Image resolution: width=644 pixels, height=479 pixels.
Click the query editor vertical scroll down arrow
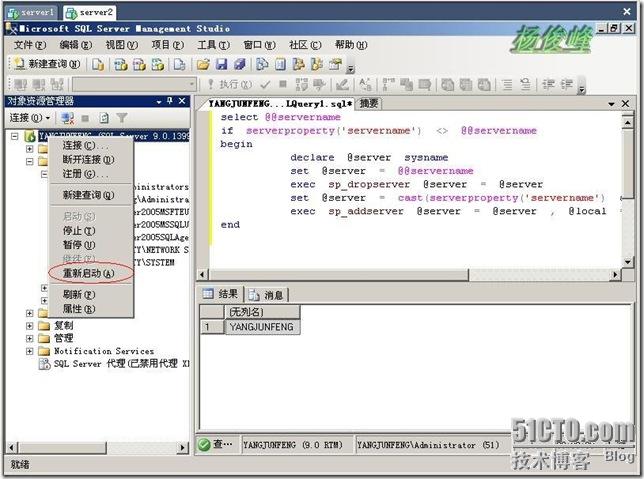(627, 262)
